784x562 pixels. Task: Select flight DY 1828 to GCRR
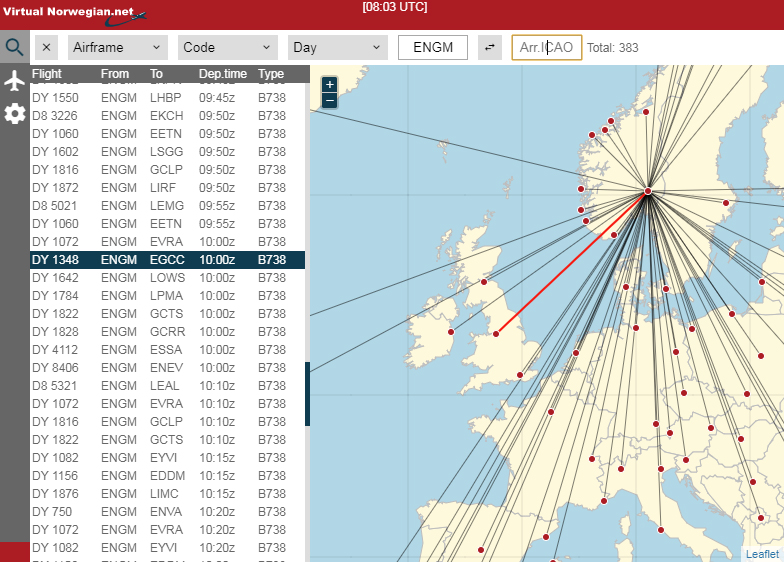pos(168,332)
